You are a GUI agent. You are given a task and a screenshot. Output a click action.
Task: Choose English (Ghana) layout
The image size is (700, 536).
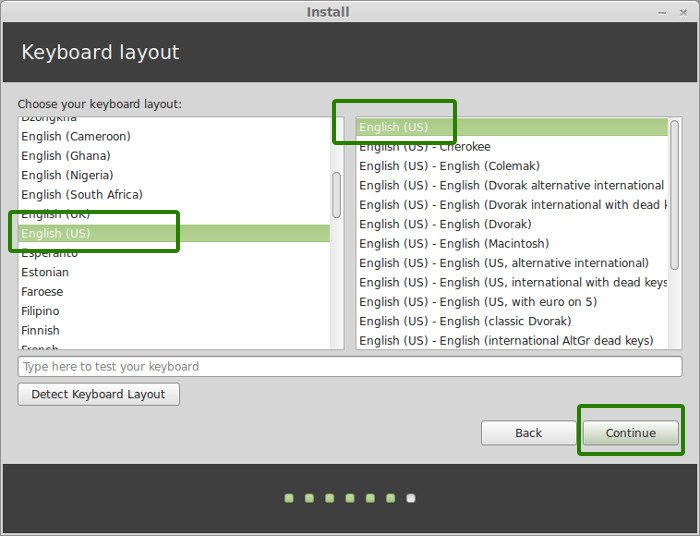pyautogui.click(x=66, y=156)
